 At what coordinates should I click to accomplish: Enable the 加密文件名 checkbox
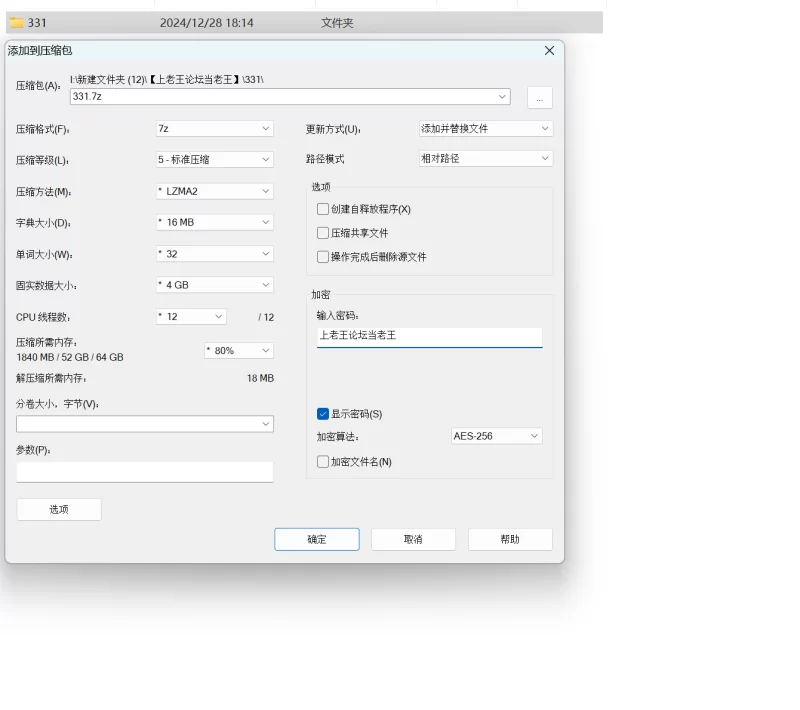(x=322, y=462)
